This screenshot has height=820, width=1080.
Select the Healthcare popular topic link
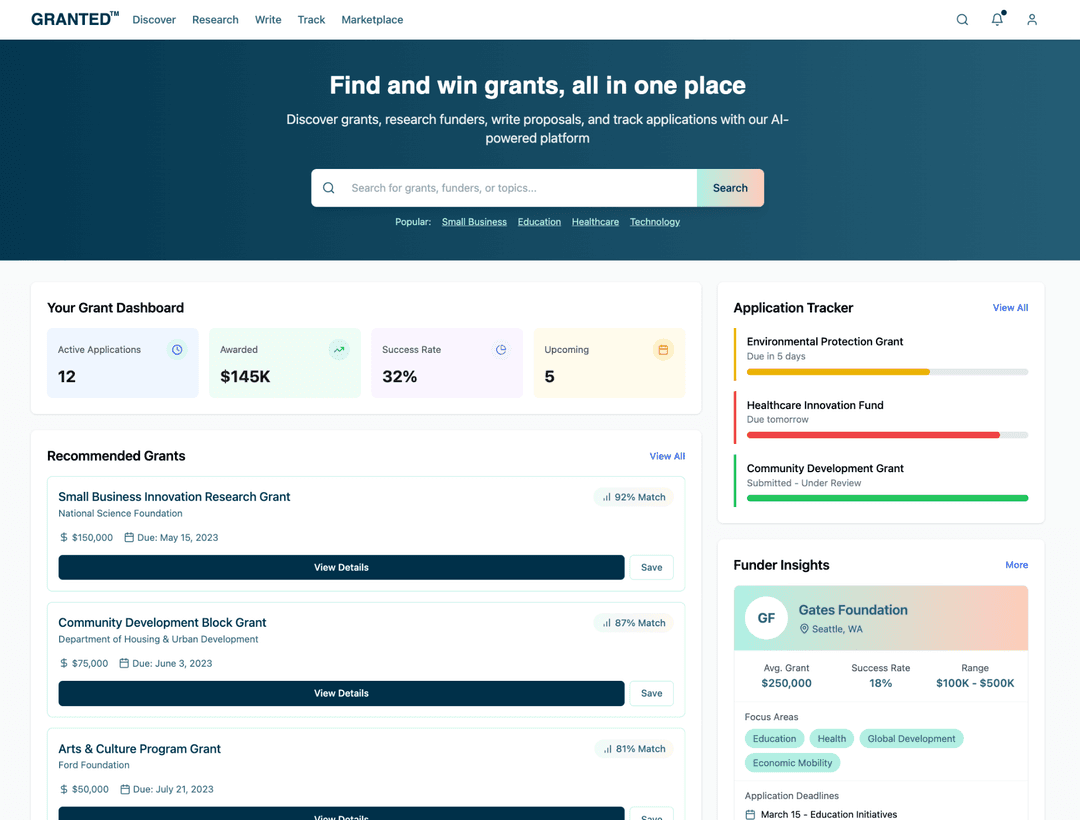[x=595, y=222]
